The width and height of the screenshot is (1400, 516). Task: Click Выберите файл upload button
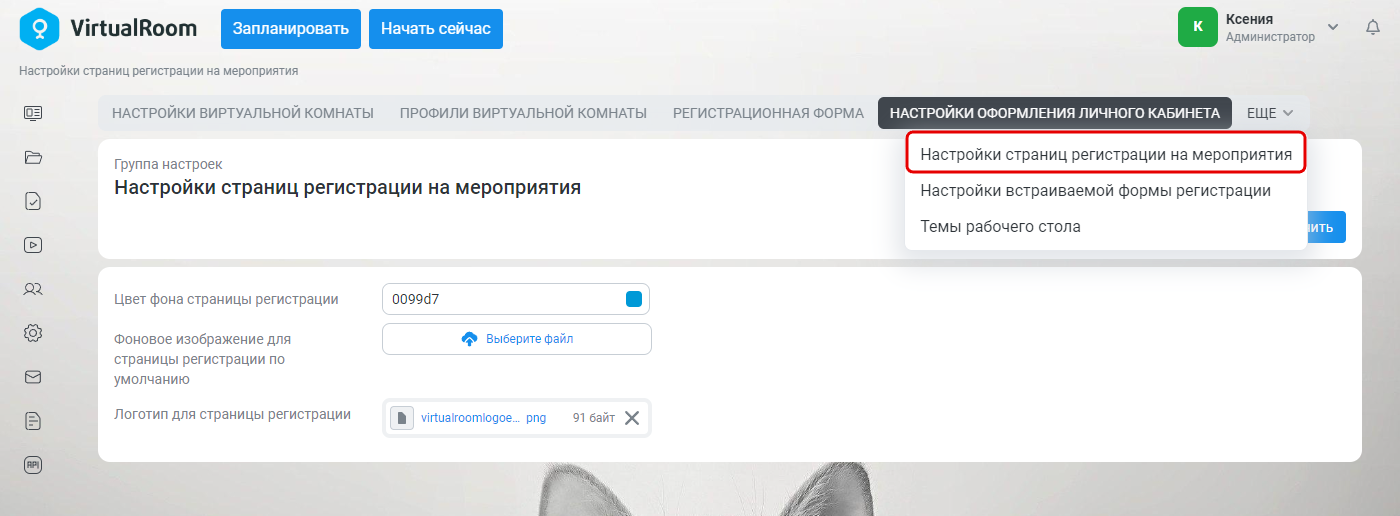click(517, 339)
